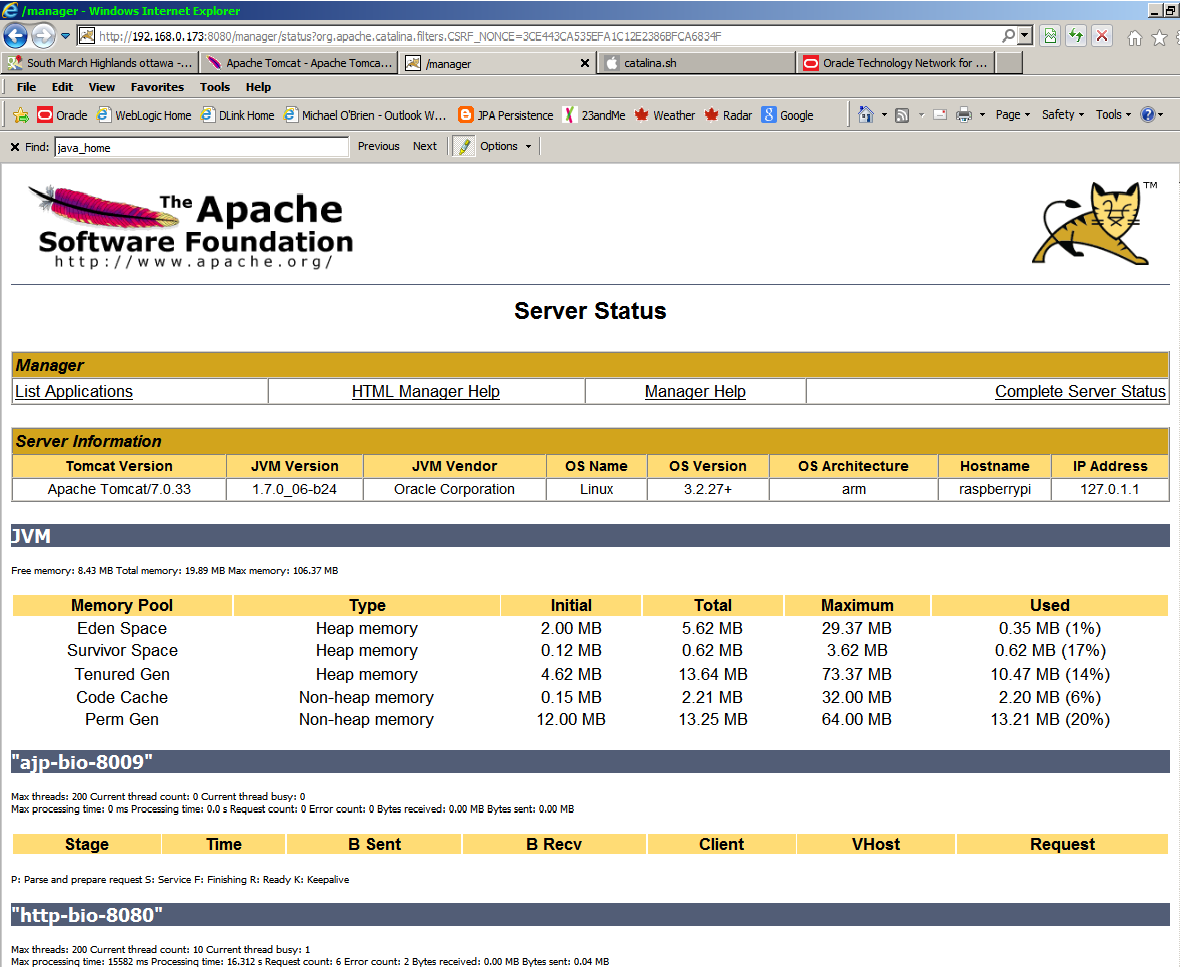Open JPA Persistence blogger favorite
This screenshot has width=1180, height=967.
(506, 115)
